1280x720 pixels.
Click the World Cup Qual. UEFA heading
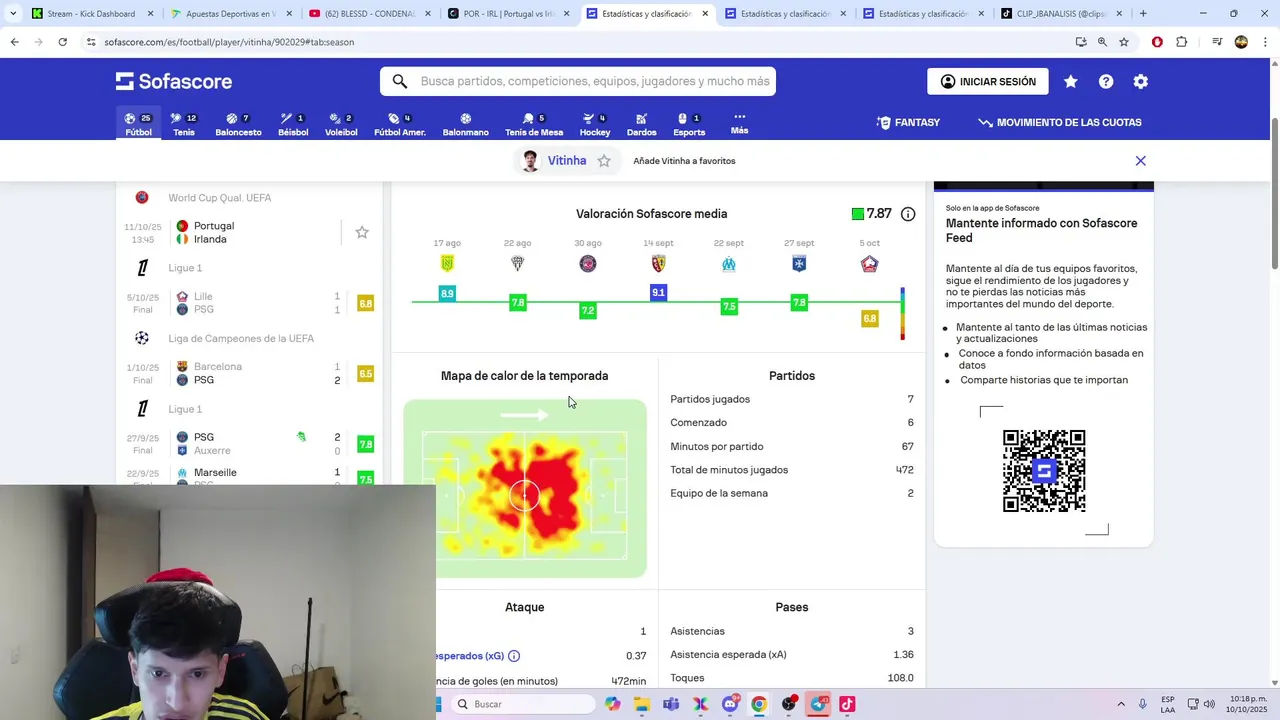(x=219, y=198)
